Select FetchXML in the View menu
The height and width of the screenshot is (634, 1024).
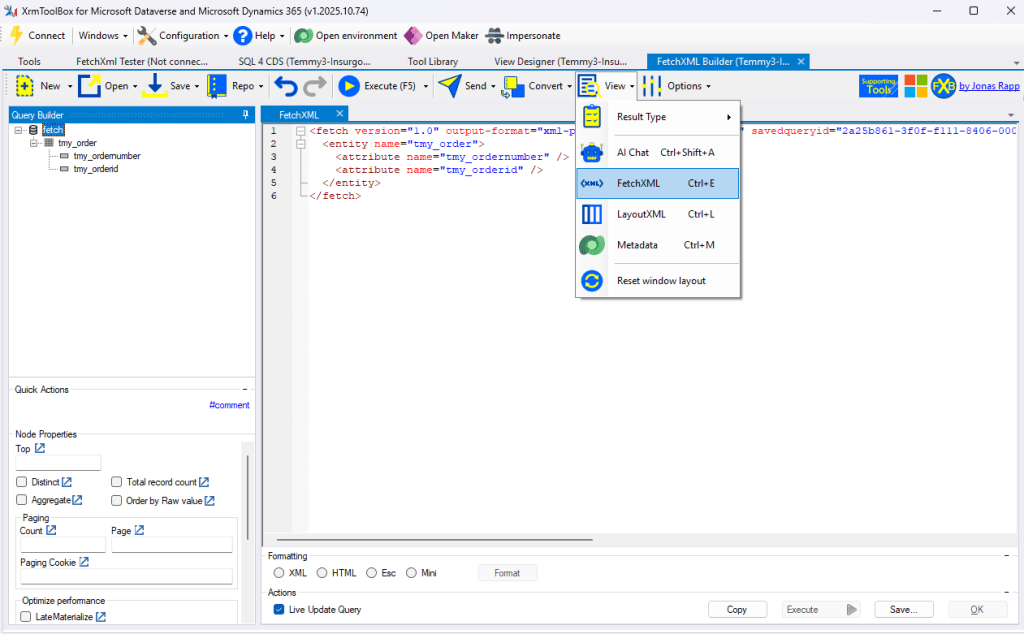point(658,183)
